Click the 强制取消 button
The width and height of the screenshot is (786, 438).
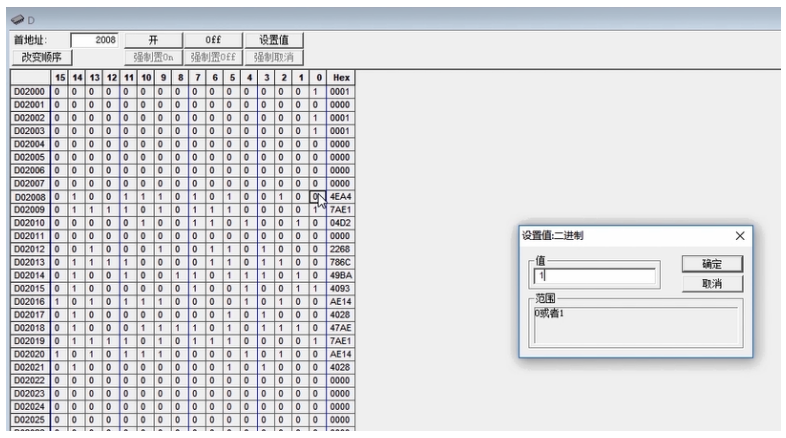click(273, 56)
